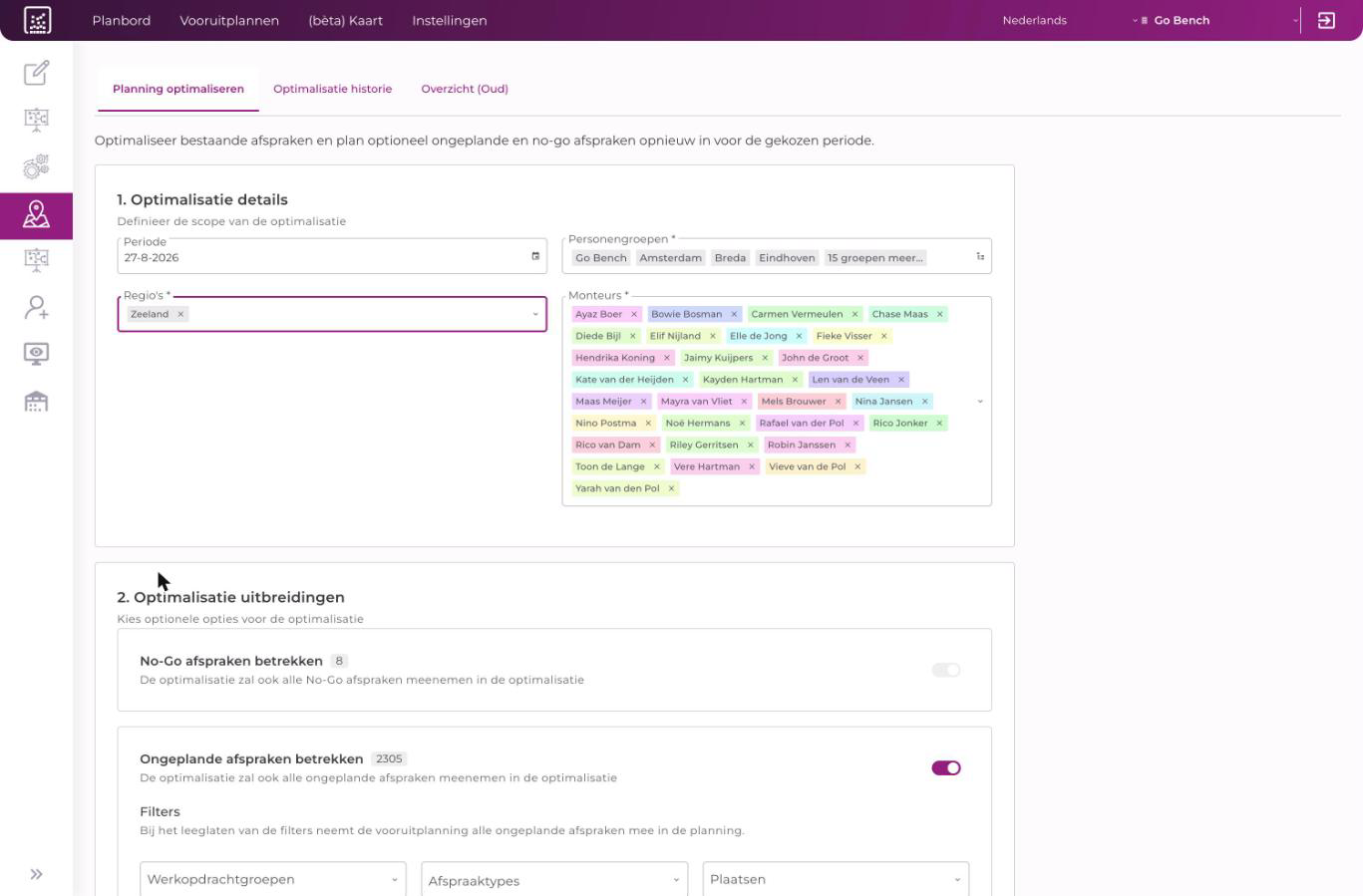Screen dimensions: 1363x896
Task: Click the Go Bench group chip
Action: point(601,257)
